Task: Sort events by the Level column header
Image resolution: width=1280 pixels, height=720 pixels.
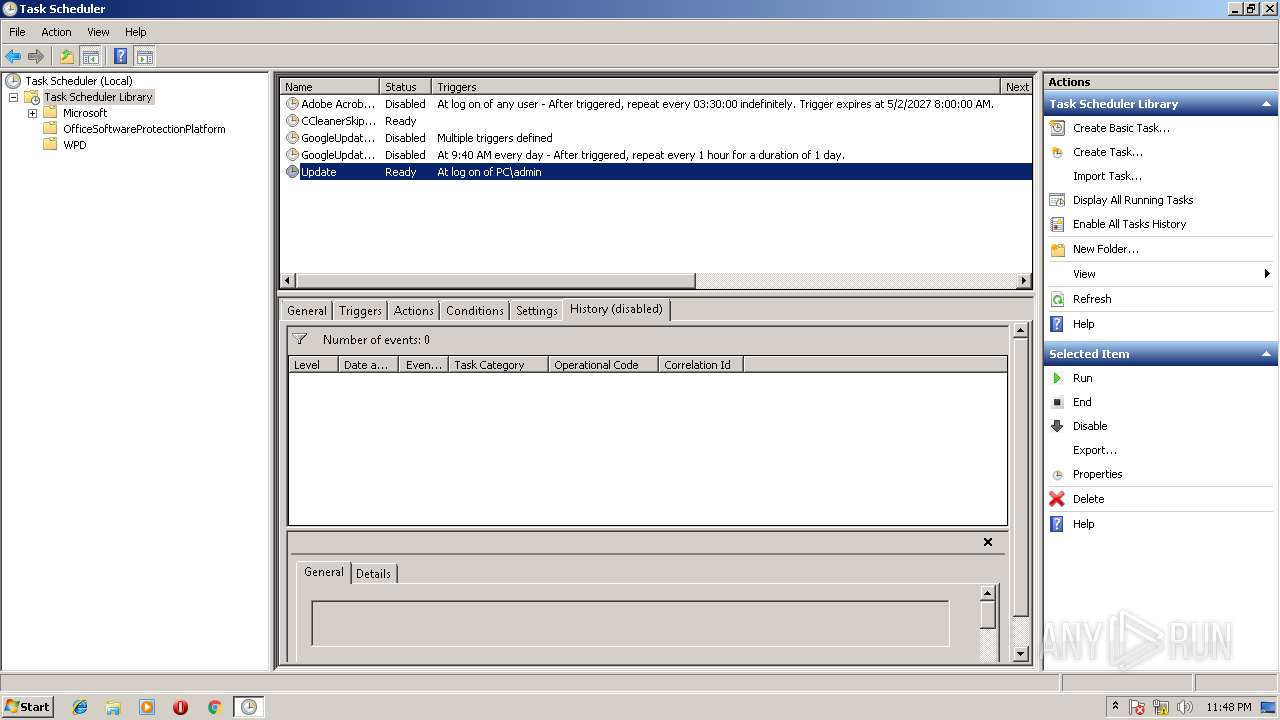Action: [x=314, y=365]
